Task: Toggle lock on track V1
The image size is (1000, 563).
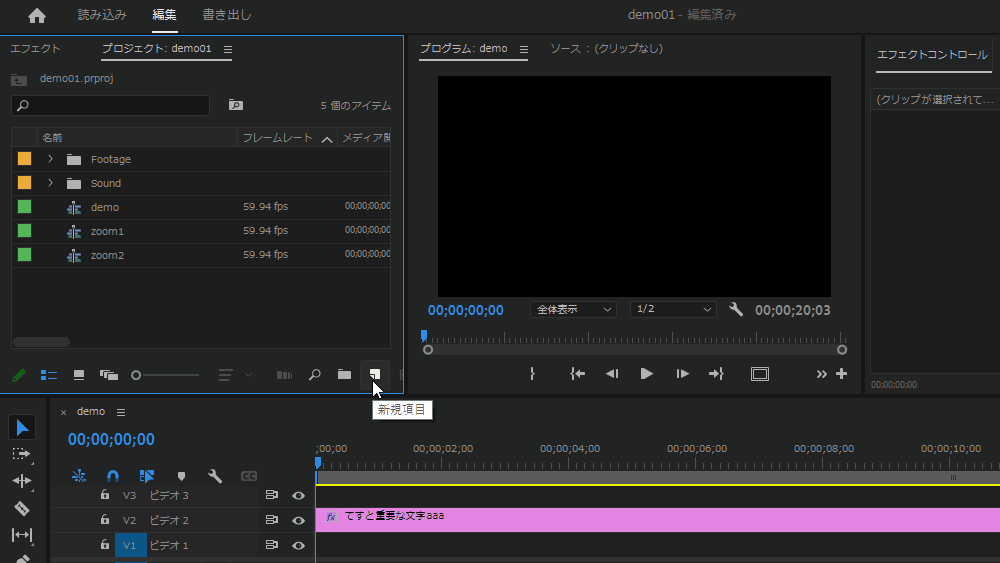Action: pyautogui.click(x=105, y=544)
